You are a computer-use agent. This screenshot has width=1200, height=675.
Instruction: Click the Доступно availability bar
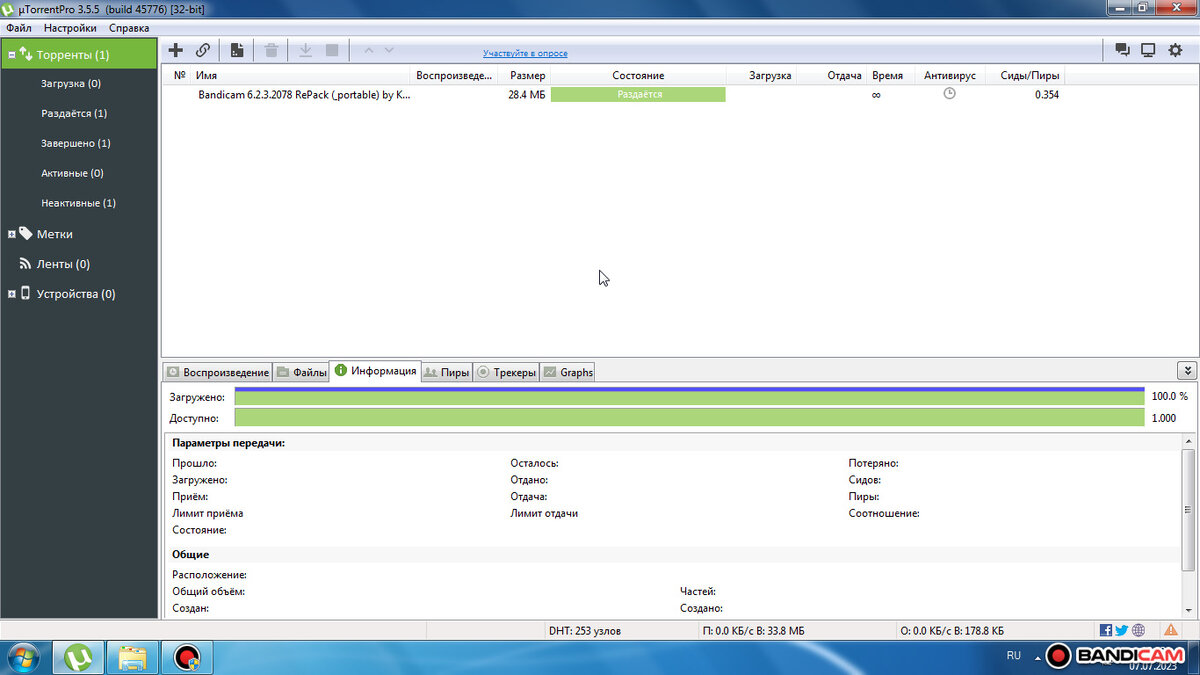coord(689,417)
